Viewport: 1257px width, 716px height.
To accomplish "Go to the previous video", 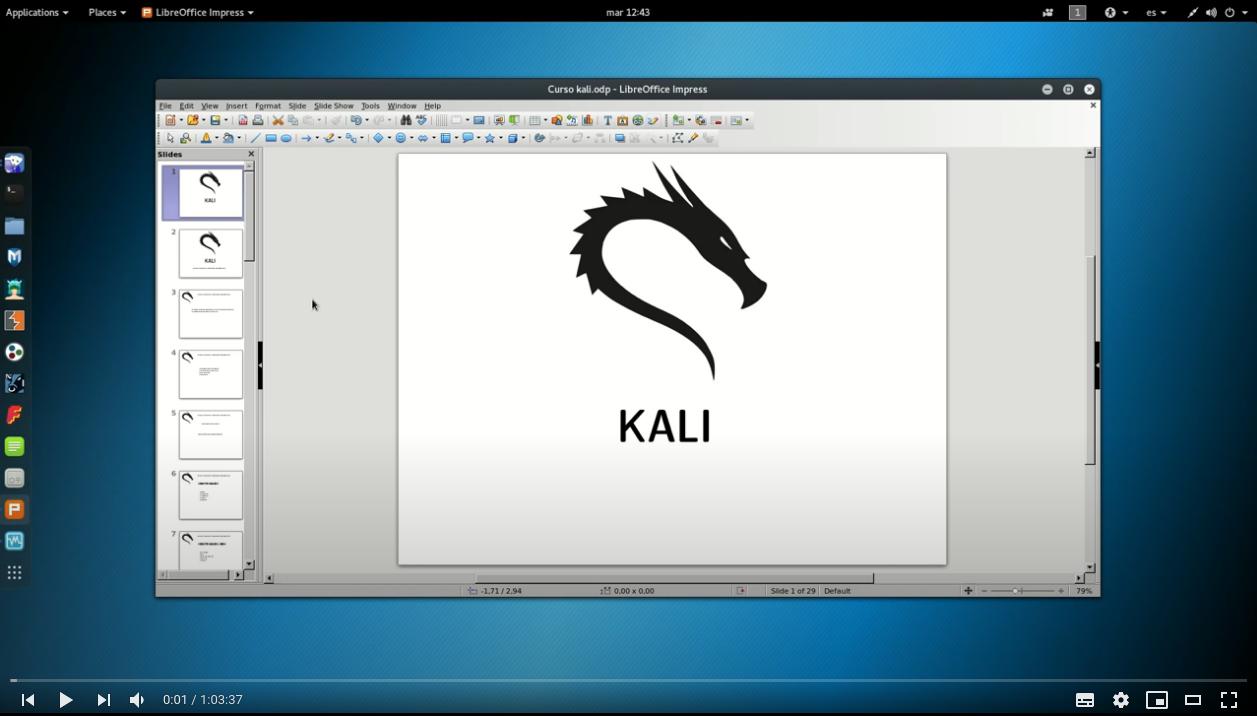I will coord(28,700).
